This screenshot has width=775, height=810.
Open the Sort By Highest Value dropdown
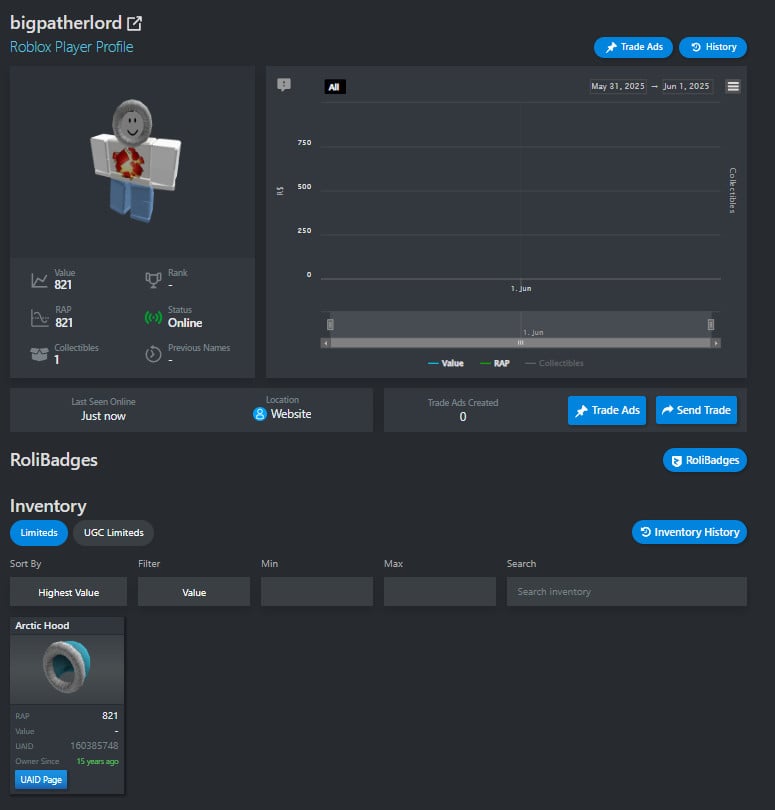point(68,592)
